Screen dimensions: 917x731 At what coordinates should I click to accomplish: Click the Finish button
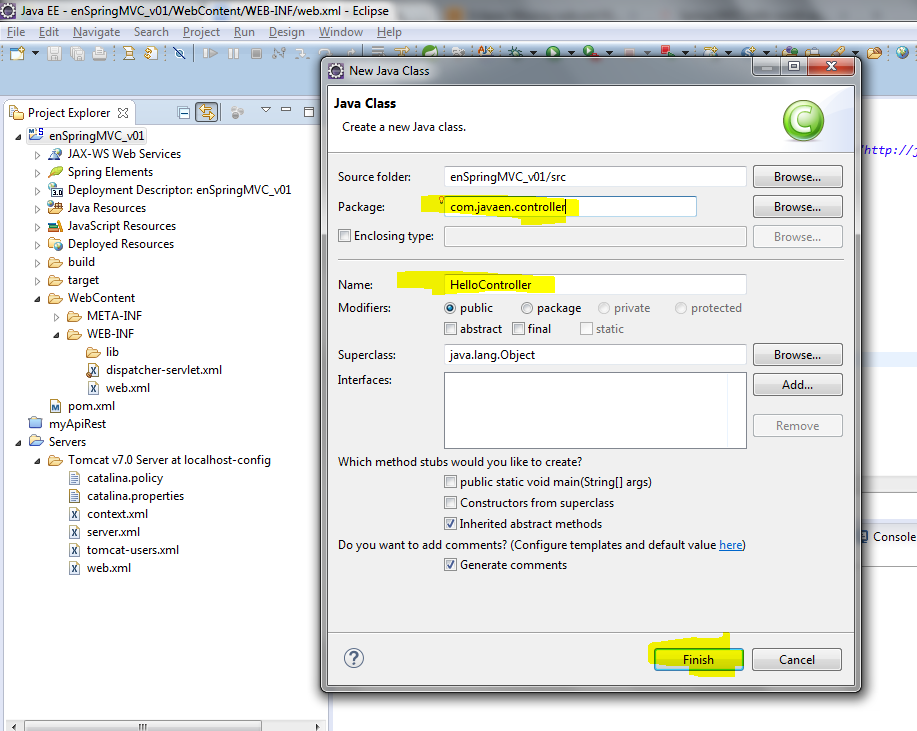(x=699, y=660)
